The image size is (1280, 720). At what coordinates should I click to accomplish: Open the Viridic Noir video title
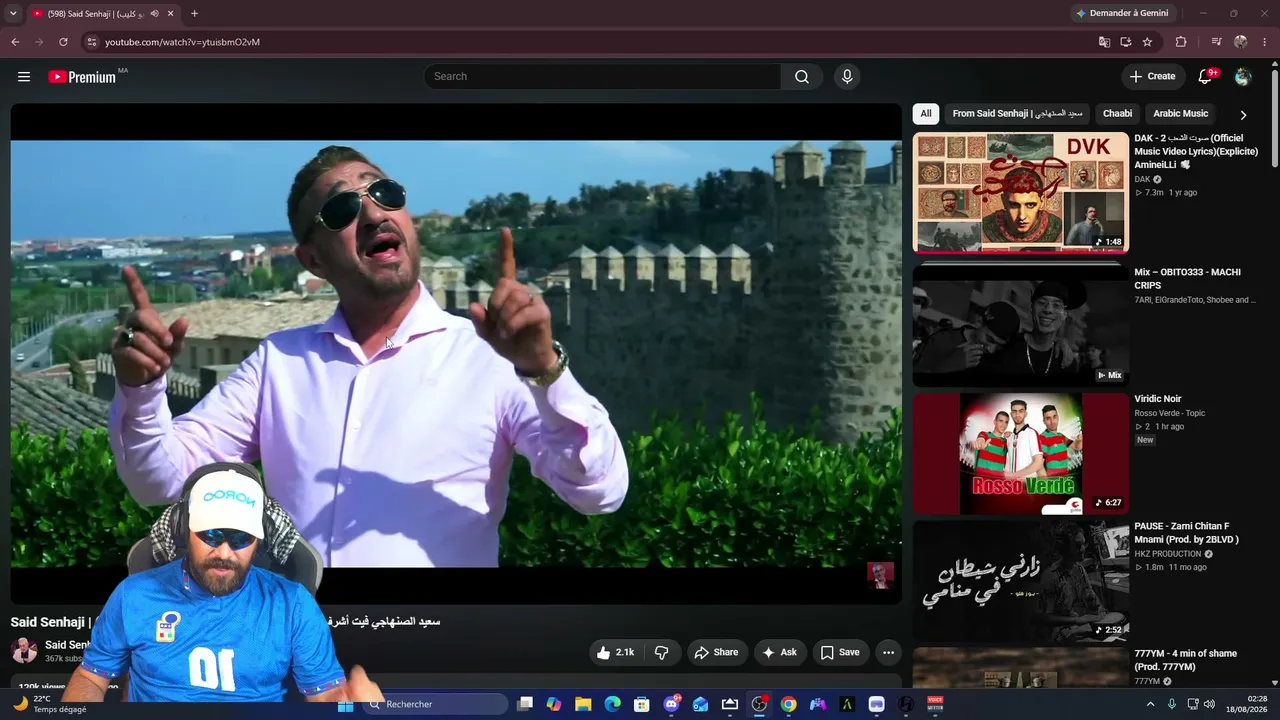[x=1158, y=399]
